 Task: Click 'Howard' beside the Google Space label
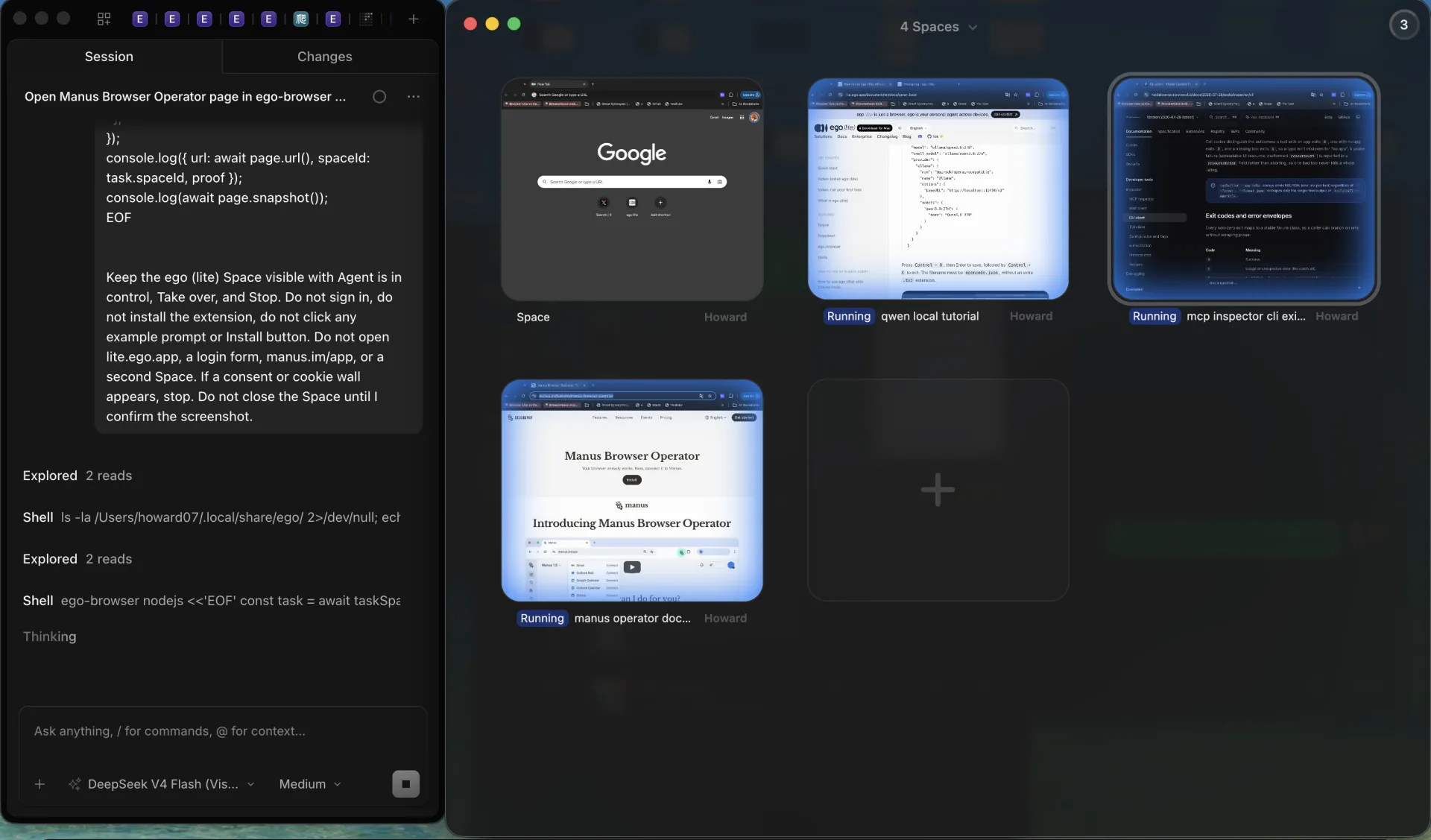pos(725,317)
